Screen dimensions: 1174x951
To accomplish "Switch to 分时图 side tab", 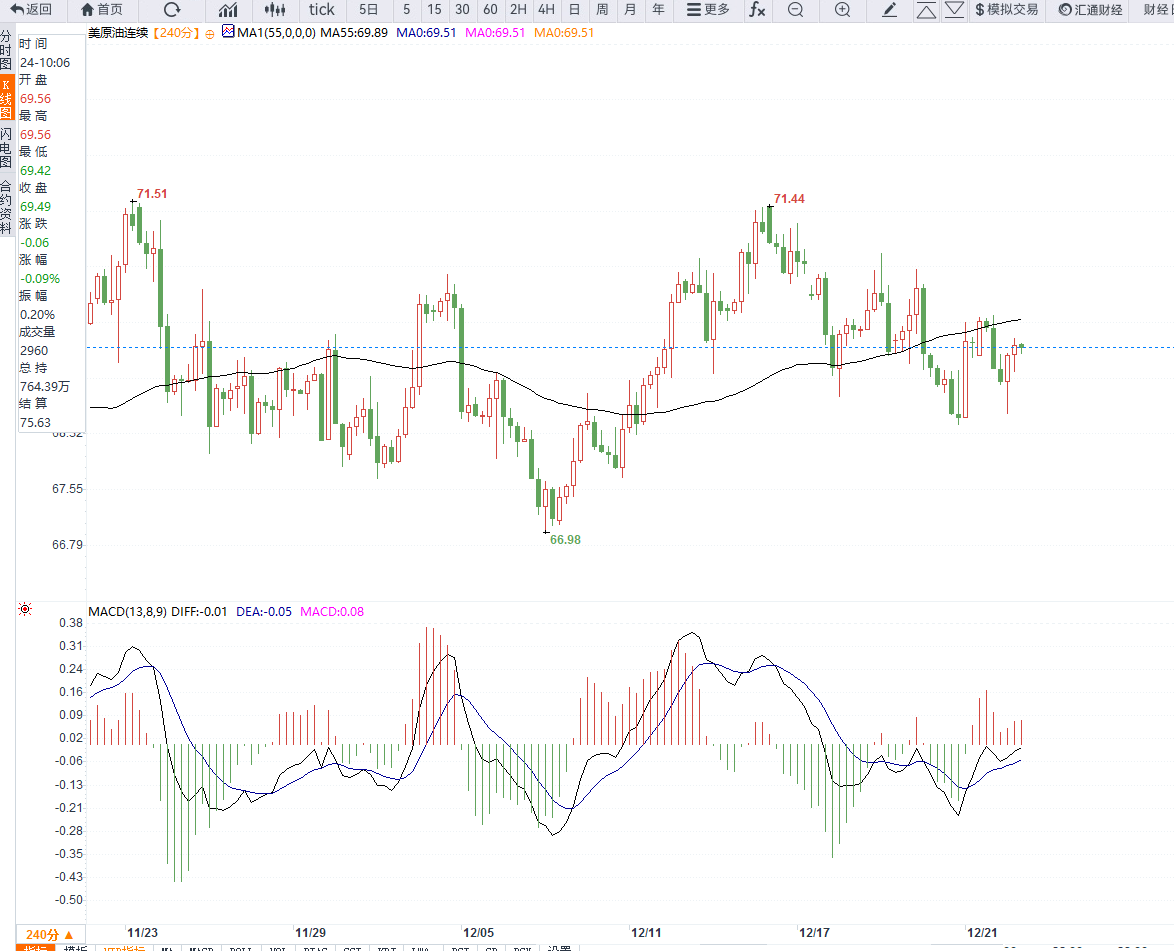I will pyautogui.click(x=6, y=51).
